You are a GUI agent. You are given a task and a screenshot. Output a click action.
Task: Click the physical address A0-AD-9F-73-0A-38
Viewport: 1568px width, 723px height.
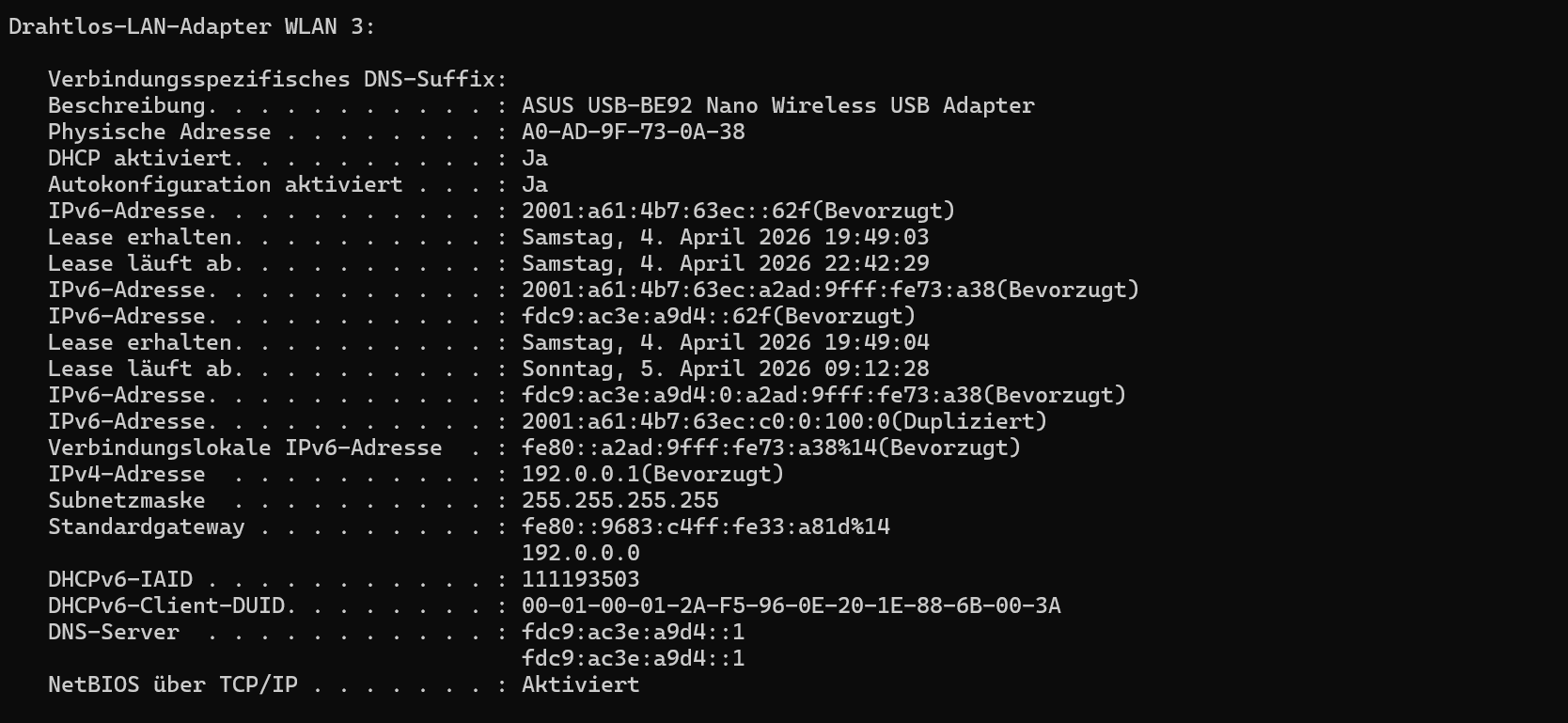tap(633, 133)
